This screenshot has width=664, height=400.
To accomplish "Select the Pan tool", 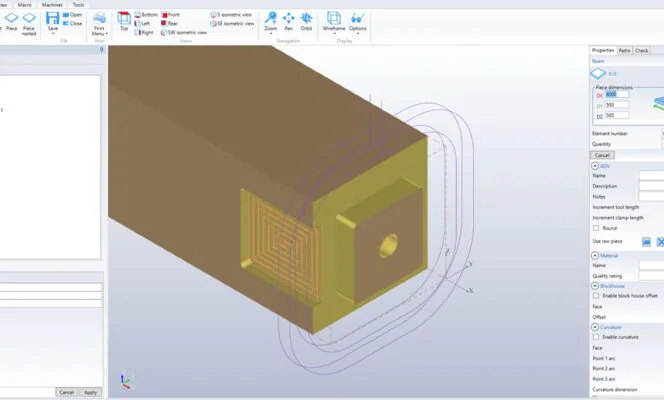I will 288,21.
